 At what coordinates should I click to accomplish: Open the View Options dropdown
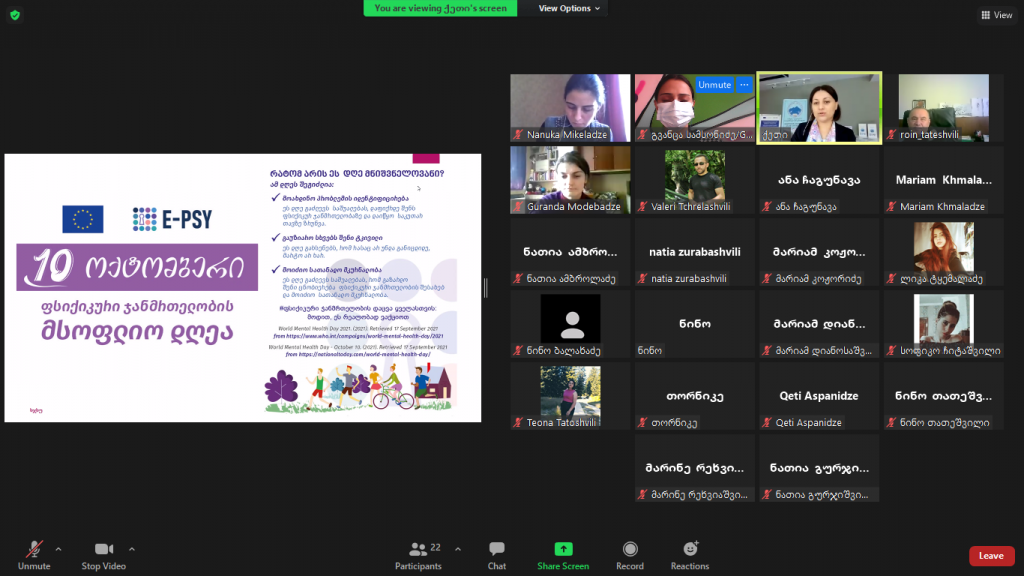click(x=569, y=8)
